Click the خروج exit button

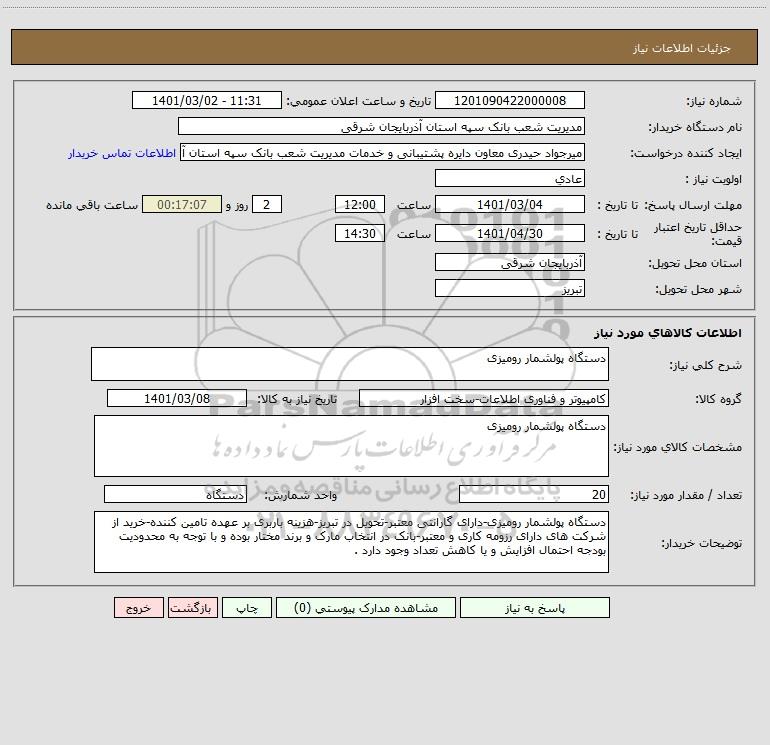(x=138, y=608)
